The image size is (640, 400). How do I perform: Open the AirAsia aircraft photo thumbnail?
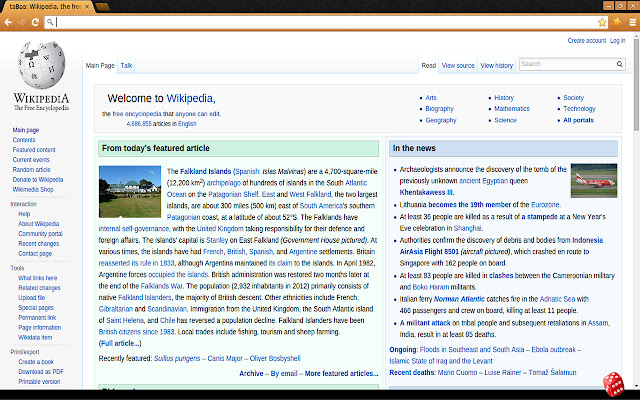594,180
